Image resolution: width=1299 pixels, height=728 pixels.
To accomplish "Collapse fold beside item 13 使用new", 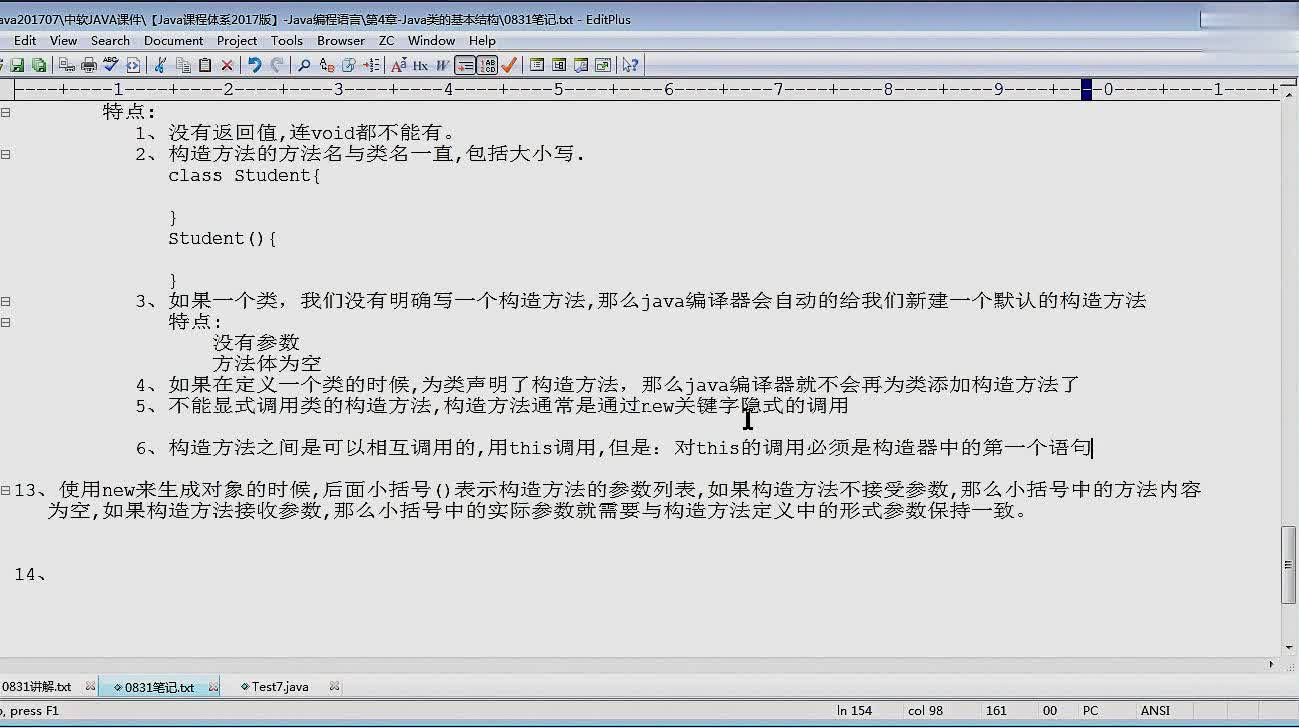I will [x=5, y=490].
